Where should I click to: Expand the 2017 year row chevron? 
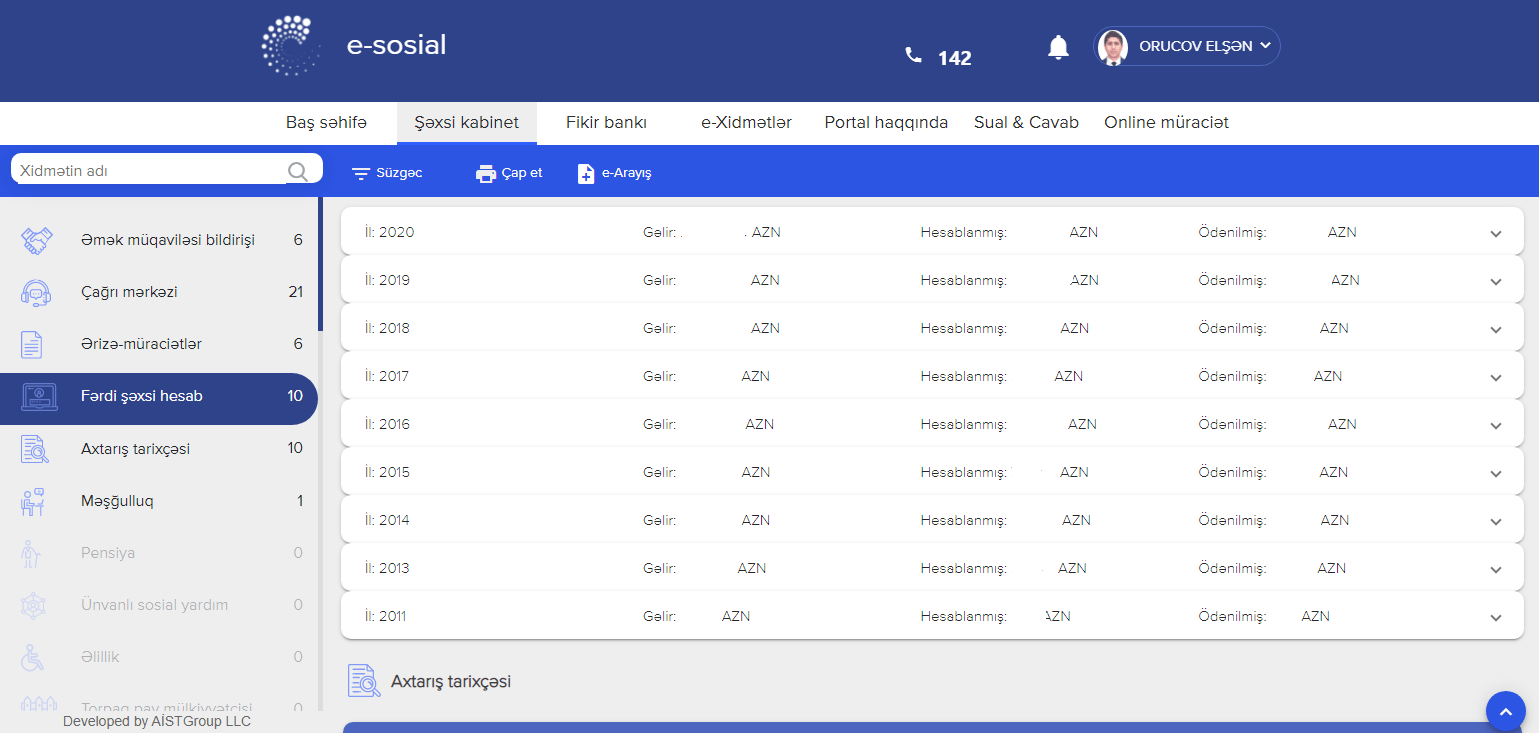pos(1495,378)
